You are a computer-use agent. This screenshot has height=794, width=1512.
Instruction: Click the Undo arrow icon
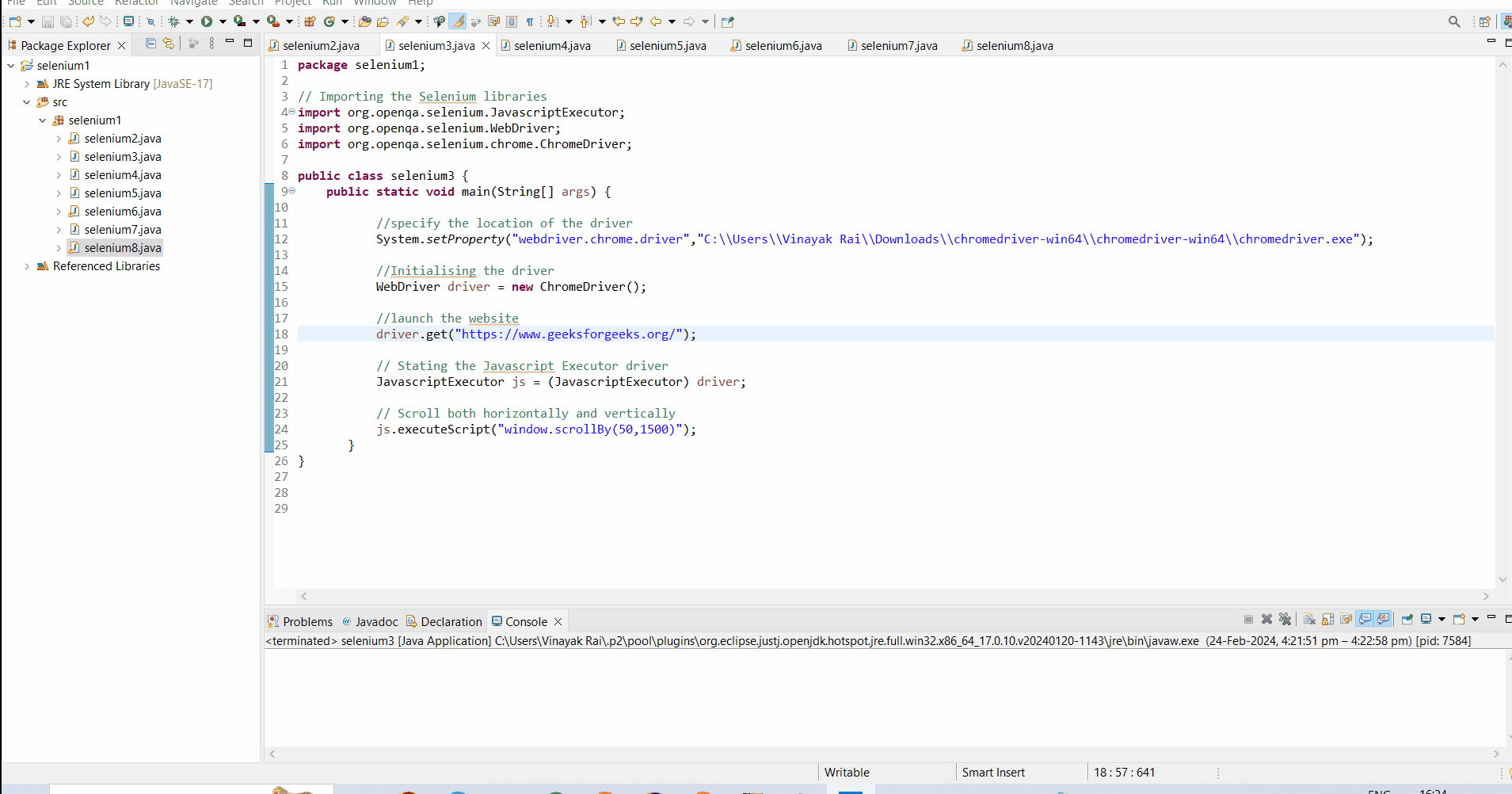click(x=88, y=21)
